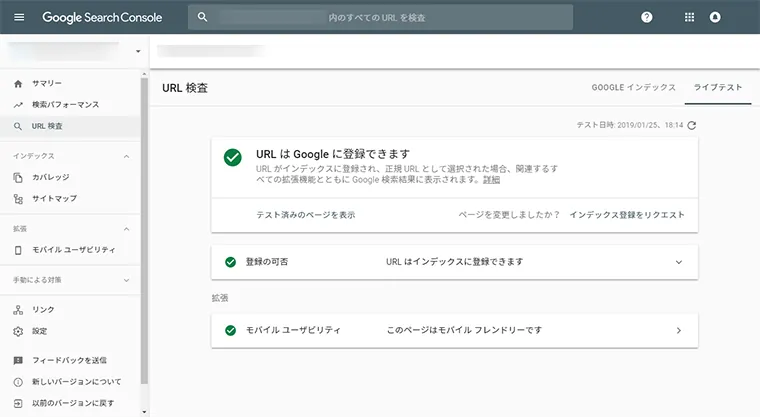This screenshot has height=417, width=760.
Task: Expand the 登録の可否 row chevron
Action: click(x=679, y=262)
